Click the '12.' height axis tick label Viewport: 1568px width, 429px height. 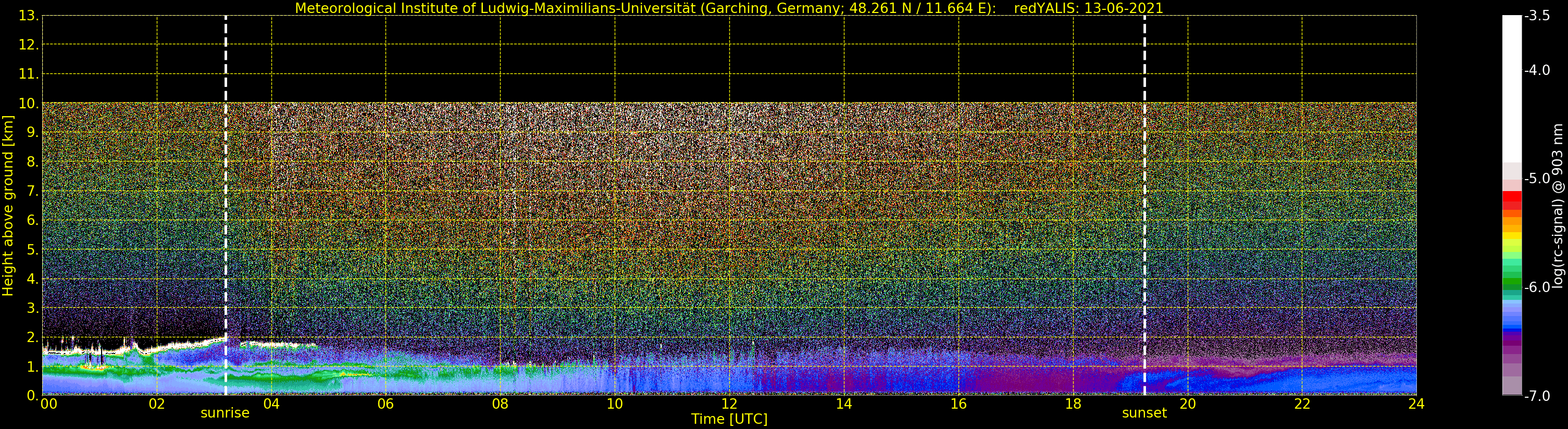[x=29, y=45]
